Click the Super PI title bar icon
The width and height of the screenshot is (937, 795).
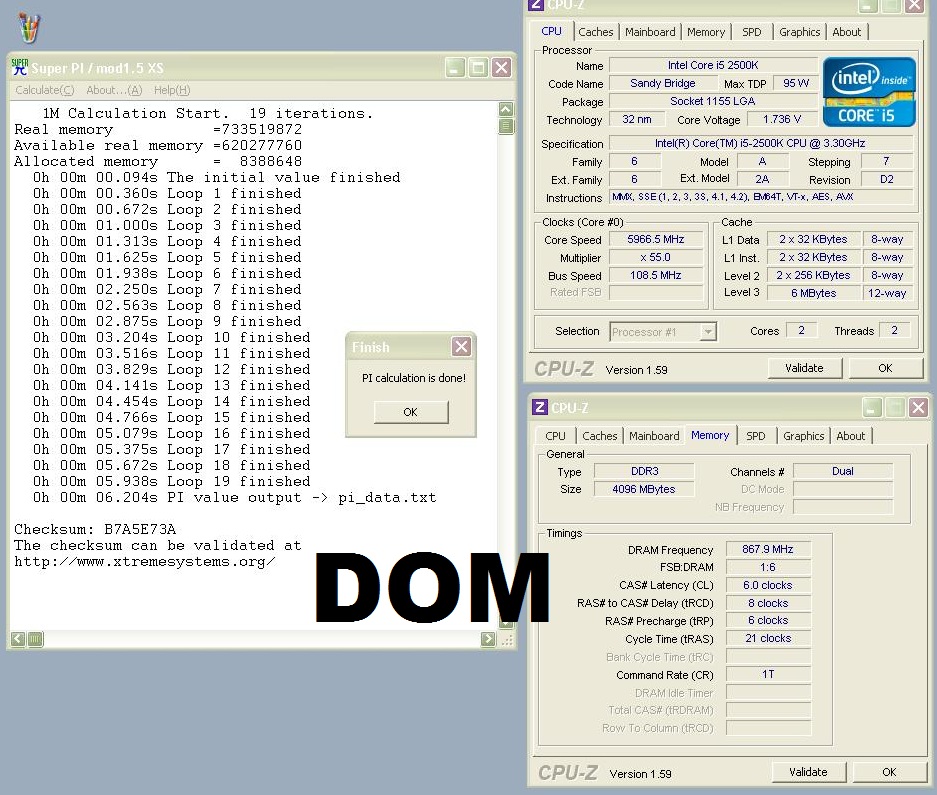click(19, 67)
